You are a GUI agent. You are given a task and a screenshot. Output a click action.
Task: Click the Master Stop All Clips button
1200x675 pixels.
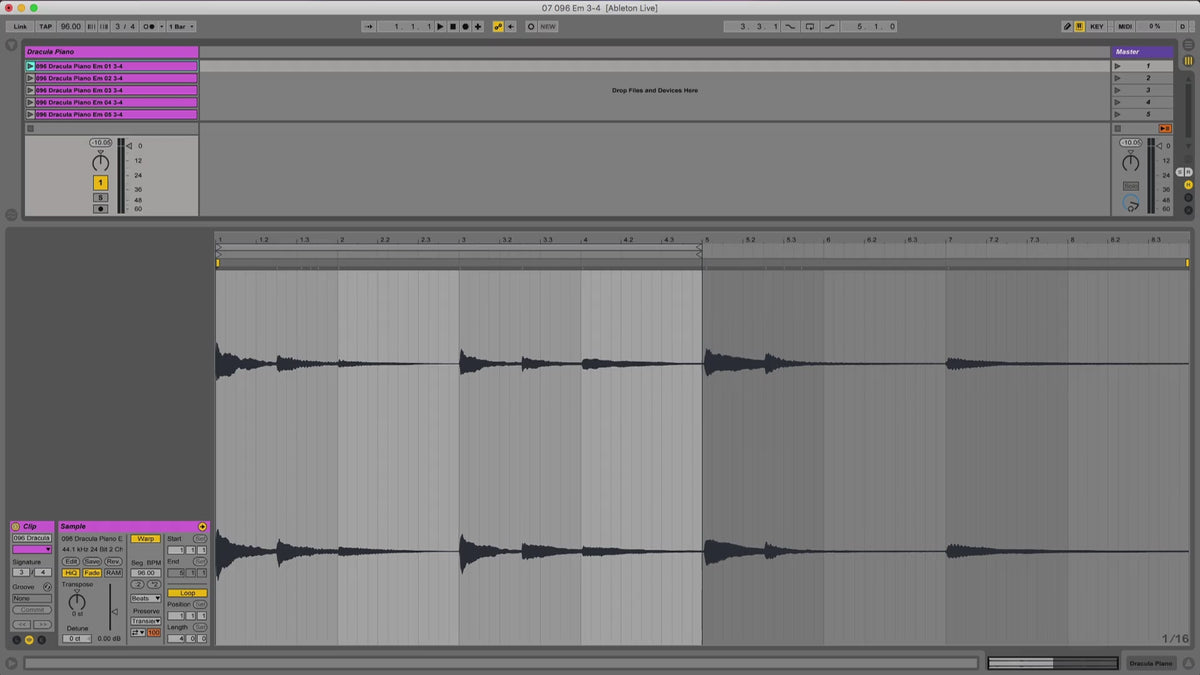1165,128
